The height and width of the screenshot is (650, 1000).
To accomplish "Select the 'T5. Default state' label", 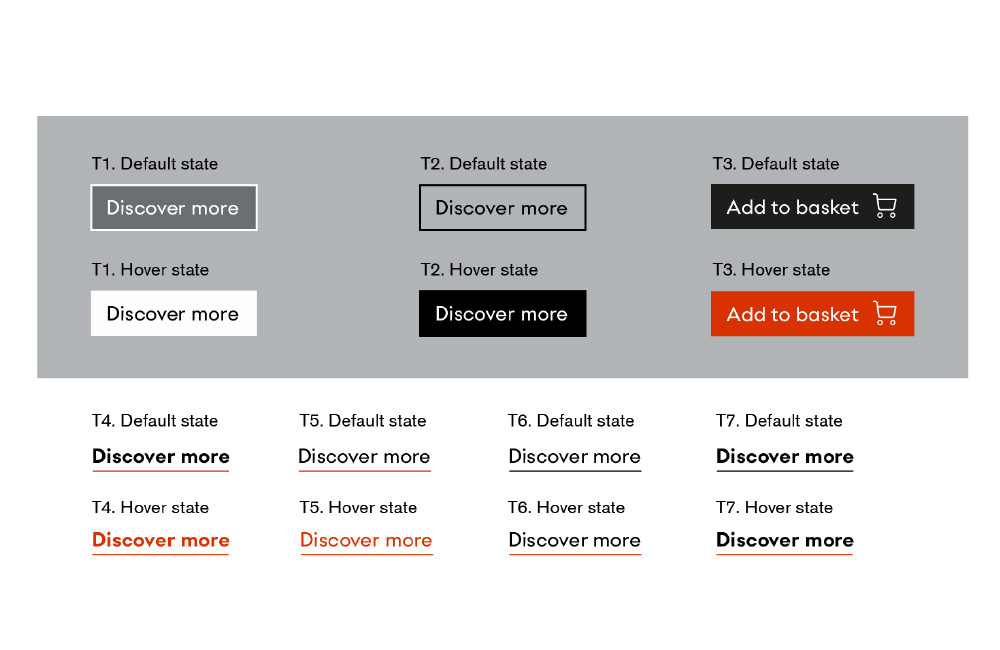I will pyautogui.click(x=363, y=421).
